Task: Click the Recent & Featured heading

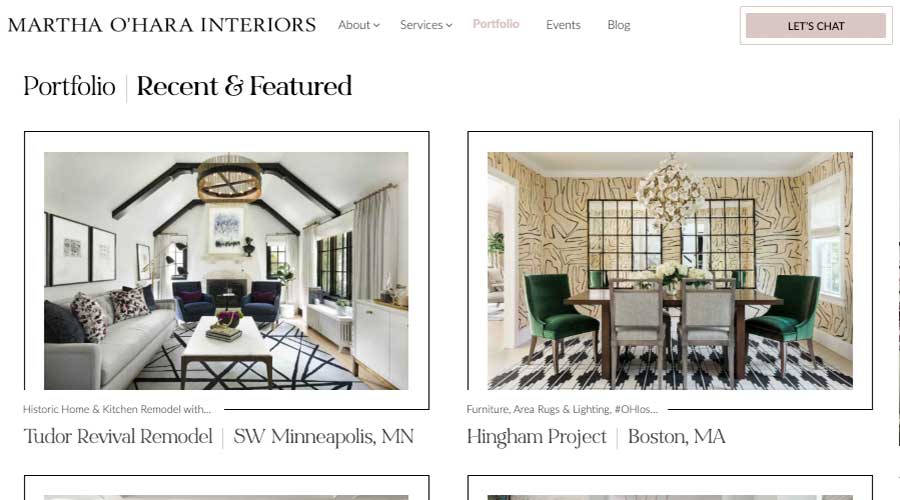Action: coord(244,87)
